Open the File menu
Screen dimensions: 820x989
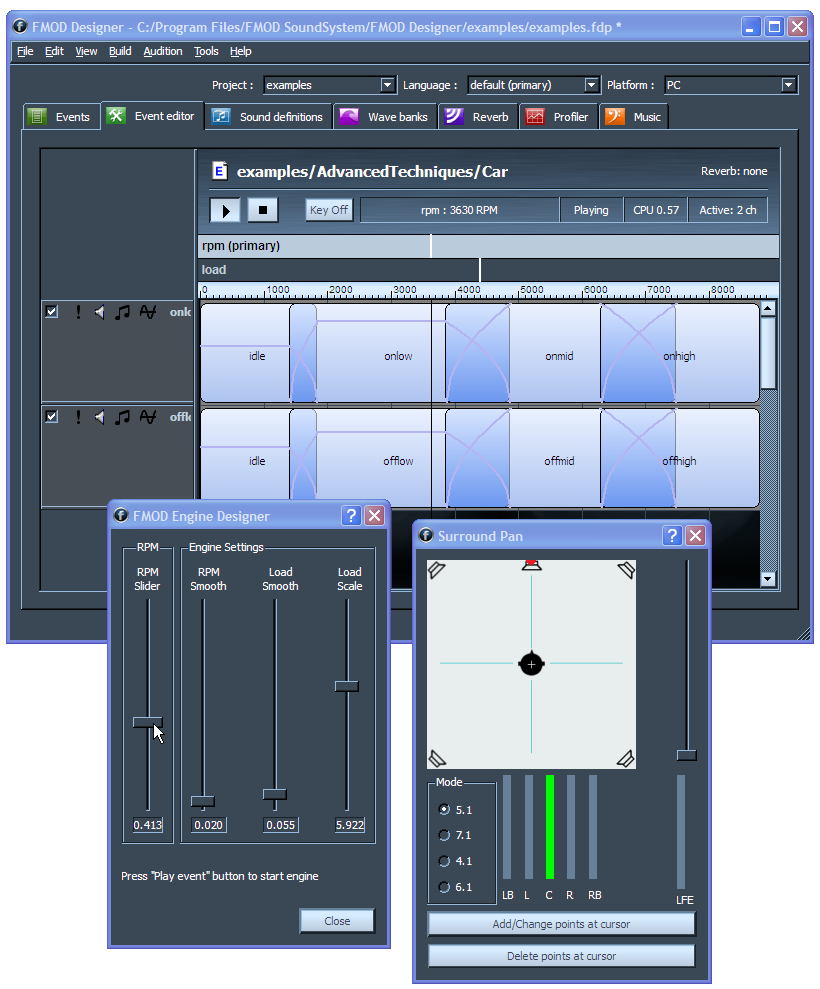coord(25,51)
